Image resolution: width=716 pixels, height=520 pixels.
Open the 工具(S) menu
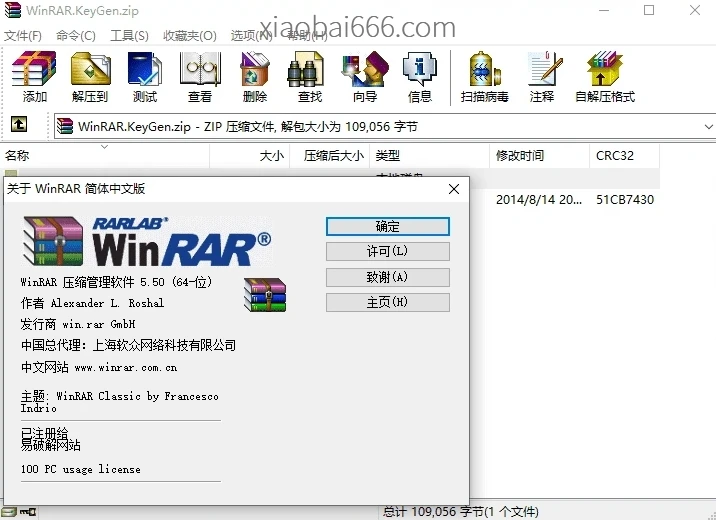[129, 36]
